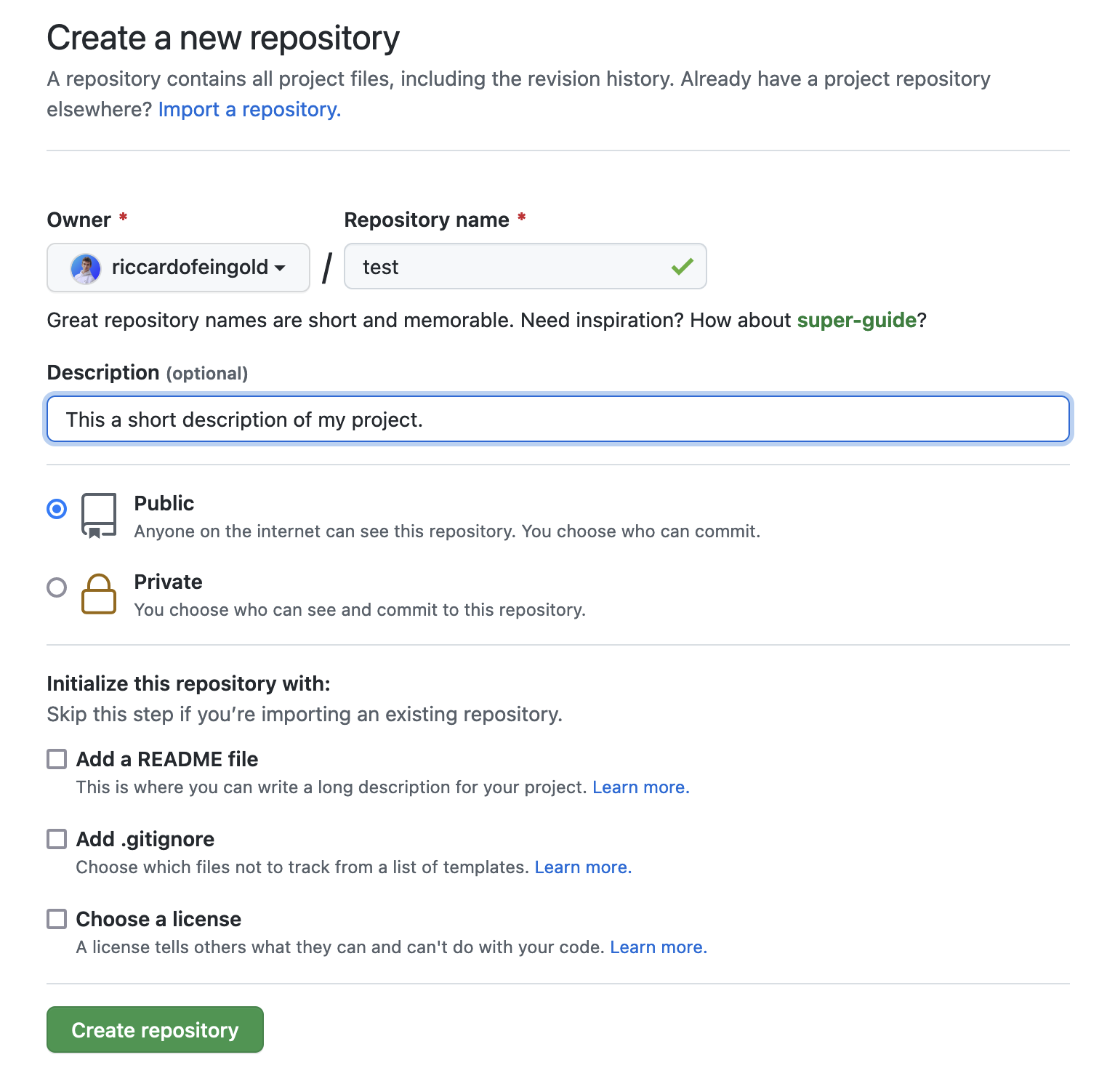This screenshot has width=1115, height=1092.
Task: Click the owner avatar image
Action: 85,268
